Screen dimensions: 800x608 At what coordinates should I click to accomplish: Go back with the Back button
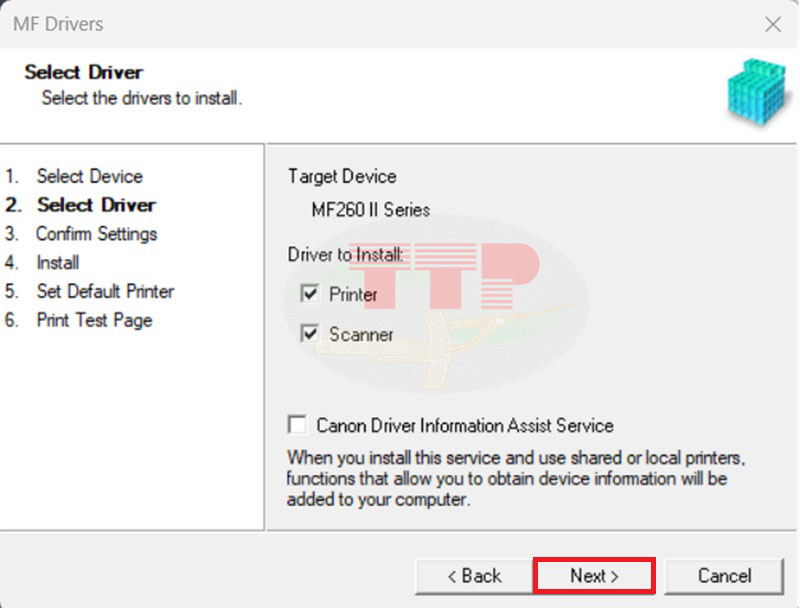tap(474, 576)
